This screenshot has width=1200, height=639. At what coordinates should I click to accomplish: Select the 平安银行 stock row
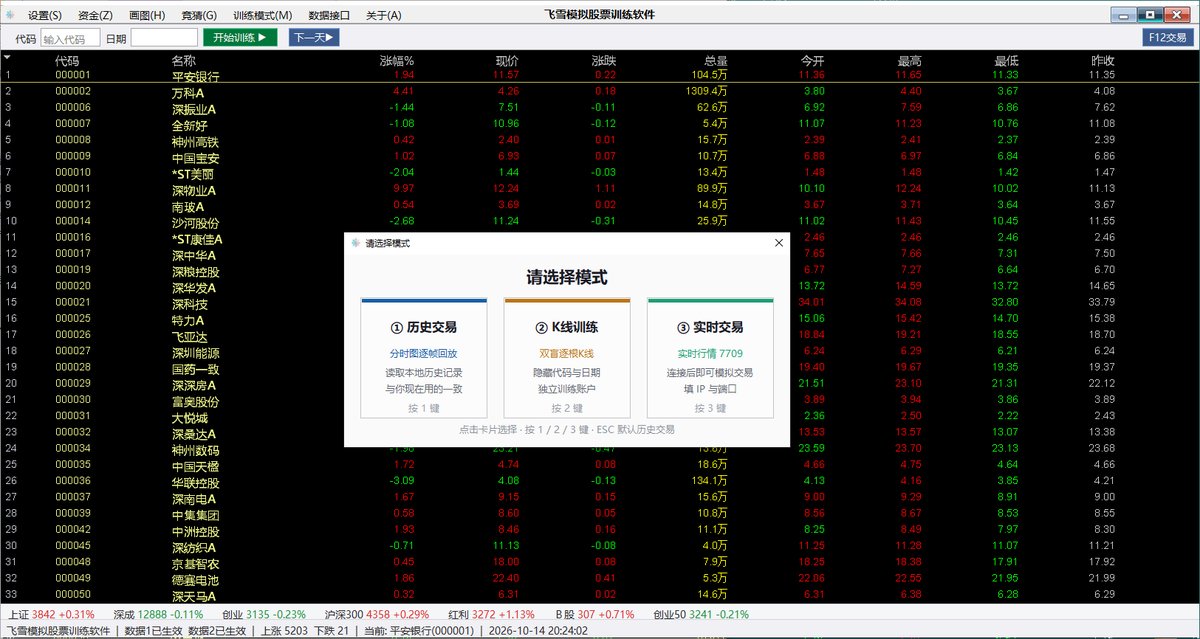[600, 75]
